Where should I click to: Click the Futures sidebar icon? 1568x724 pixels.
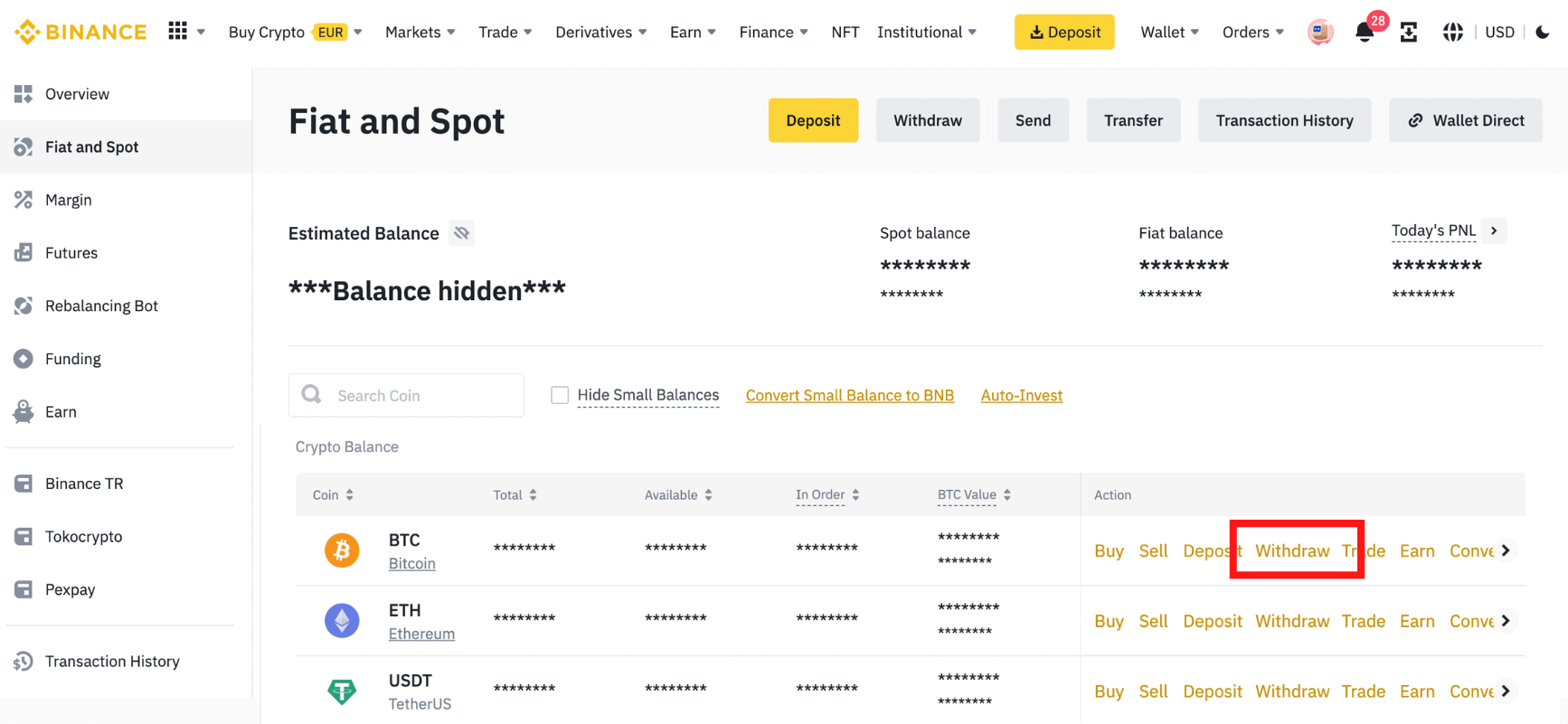[24, 253]
